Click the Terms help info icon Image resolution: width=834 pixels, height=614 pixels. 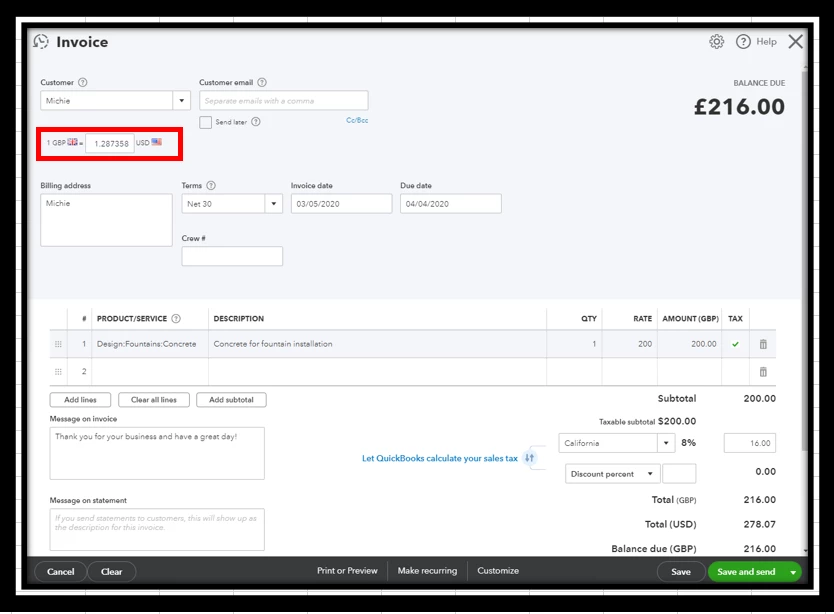click(x=211, y=186)
